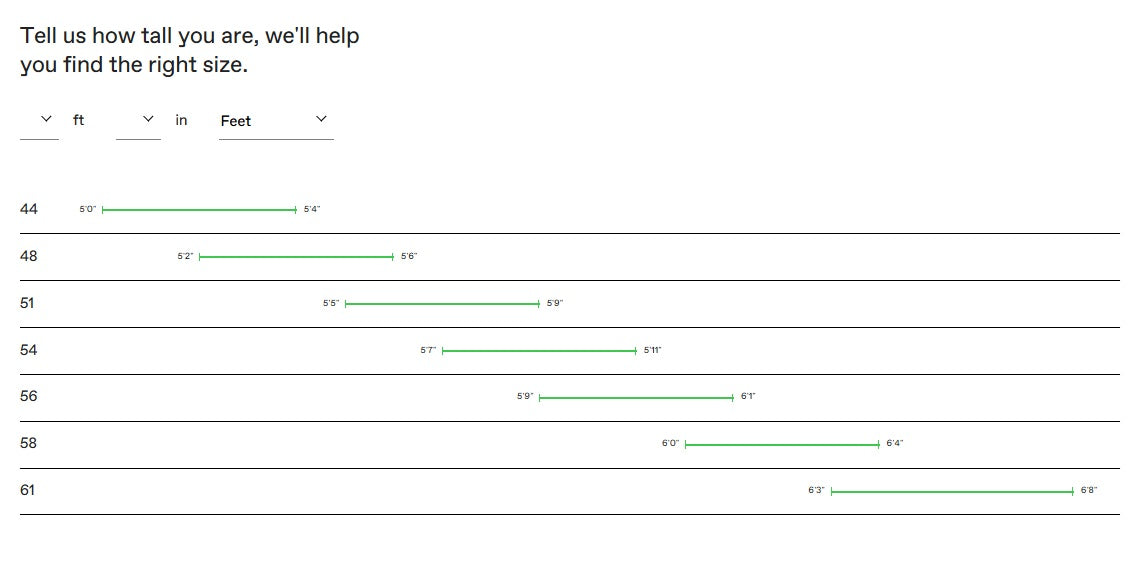Click the size 61 label
The height and width of the screenshot is (586, 1137).
pos(27,490)
